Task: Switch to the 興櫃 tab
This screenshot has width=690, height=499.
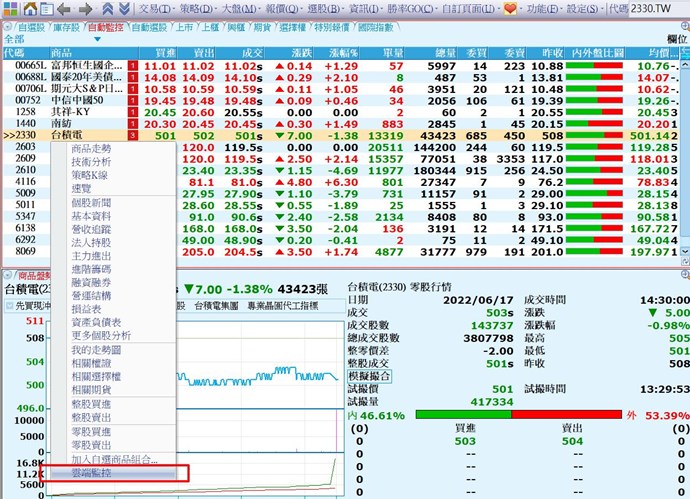Action: click(236, 27)
